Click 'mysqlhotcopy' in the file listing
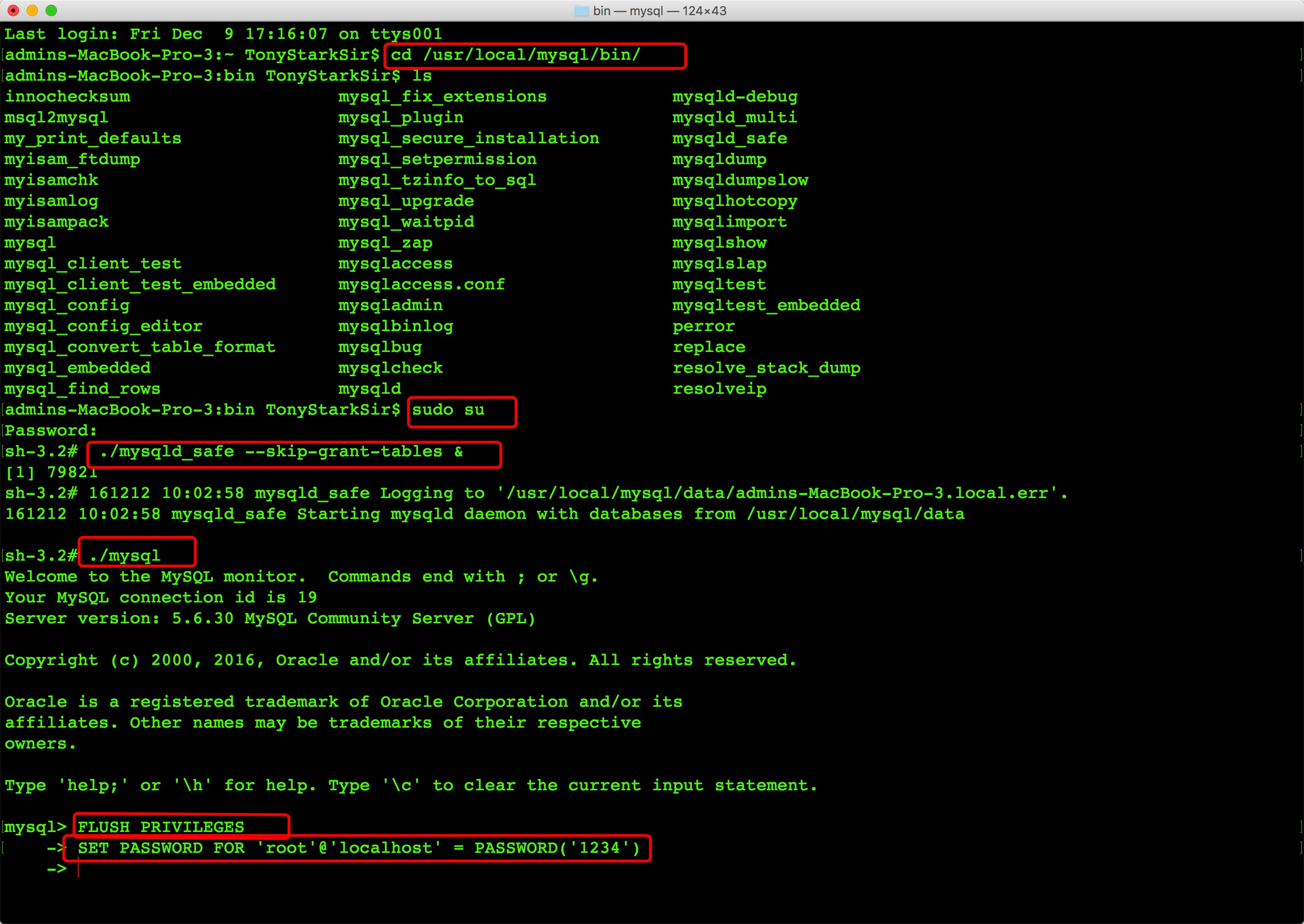 click(735, 201)
